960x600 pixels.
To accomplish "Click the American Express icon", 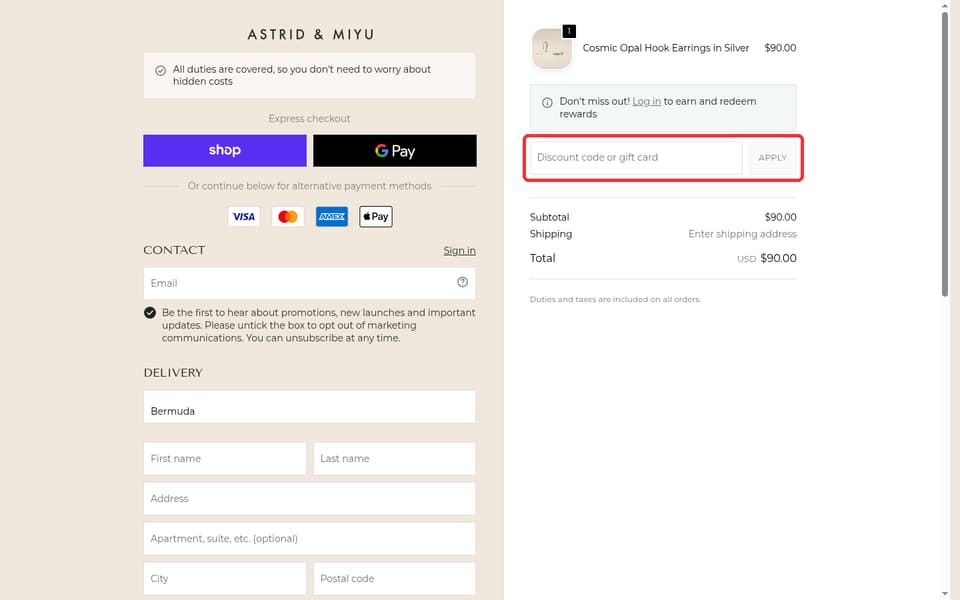I will pos(332,217).
